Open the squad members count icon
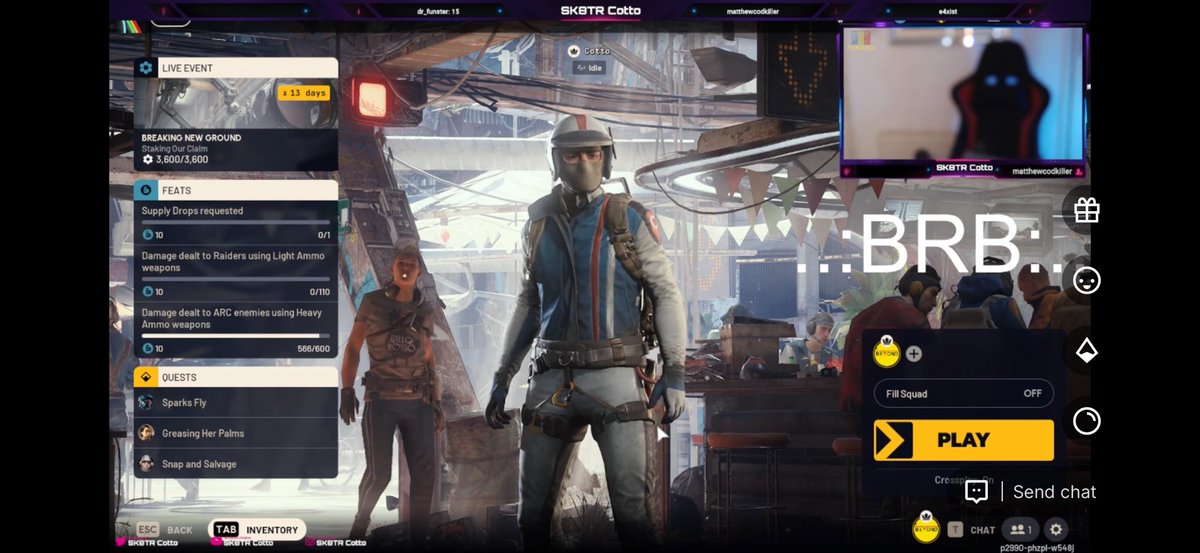The width and height of the screenshot is (1200, 553). [1021, 530]
